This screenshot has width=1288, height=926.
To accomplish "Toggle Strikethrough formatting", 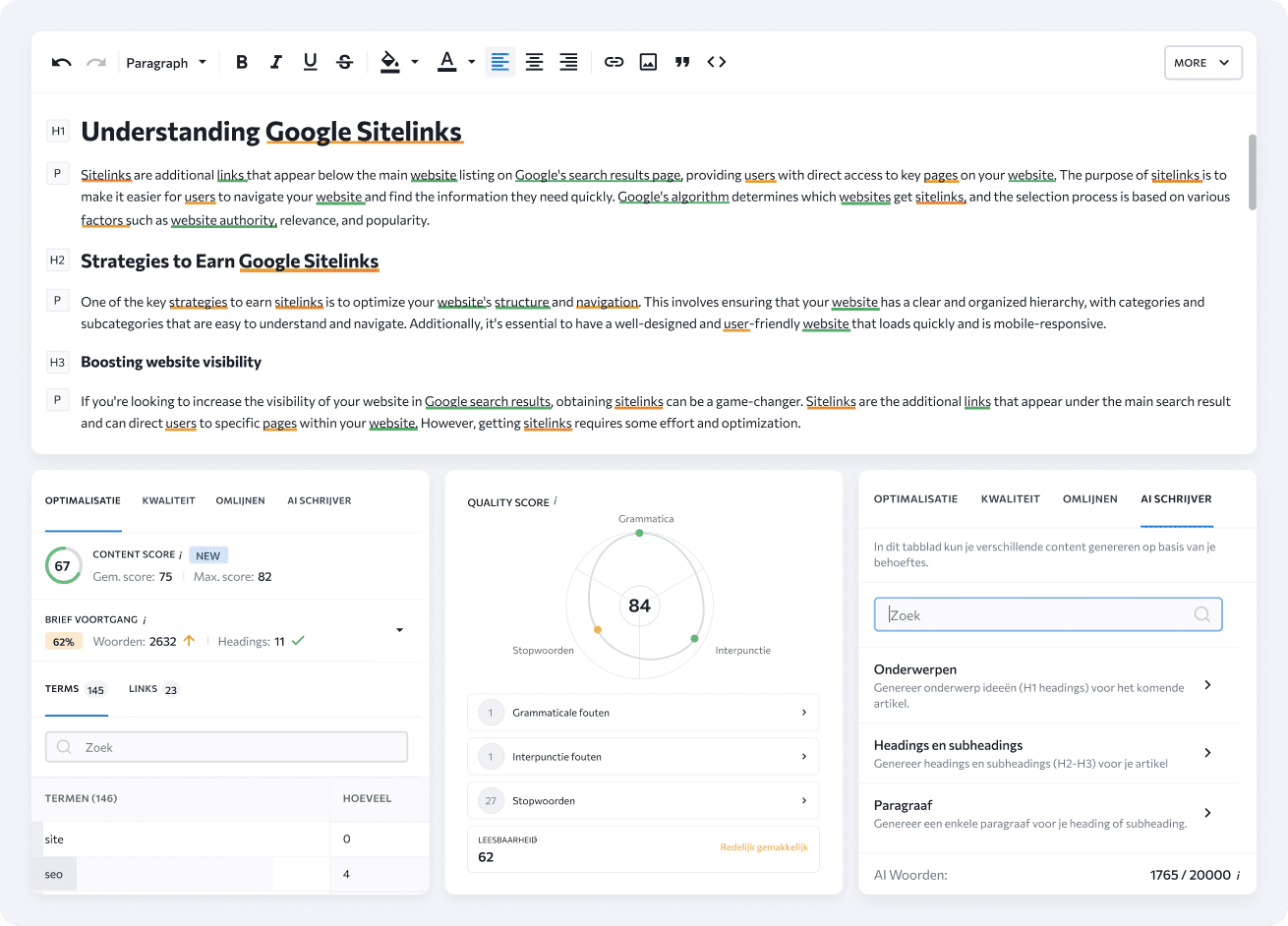I will (x=345, y=62).
